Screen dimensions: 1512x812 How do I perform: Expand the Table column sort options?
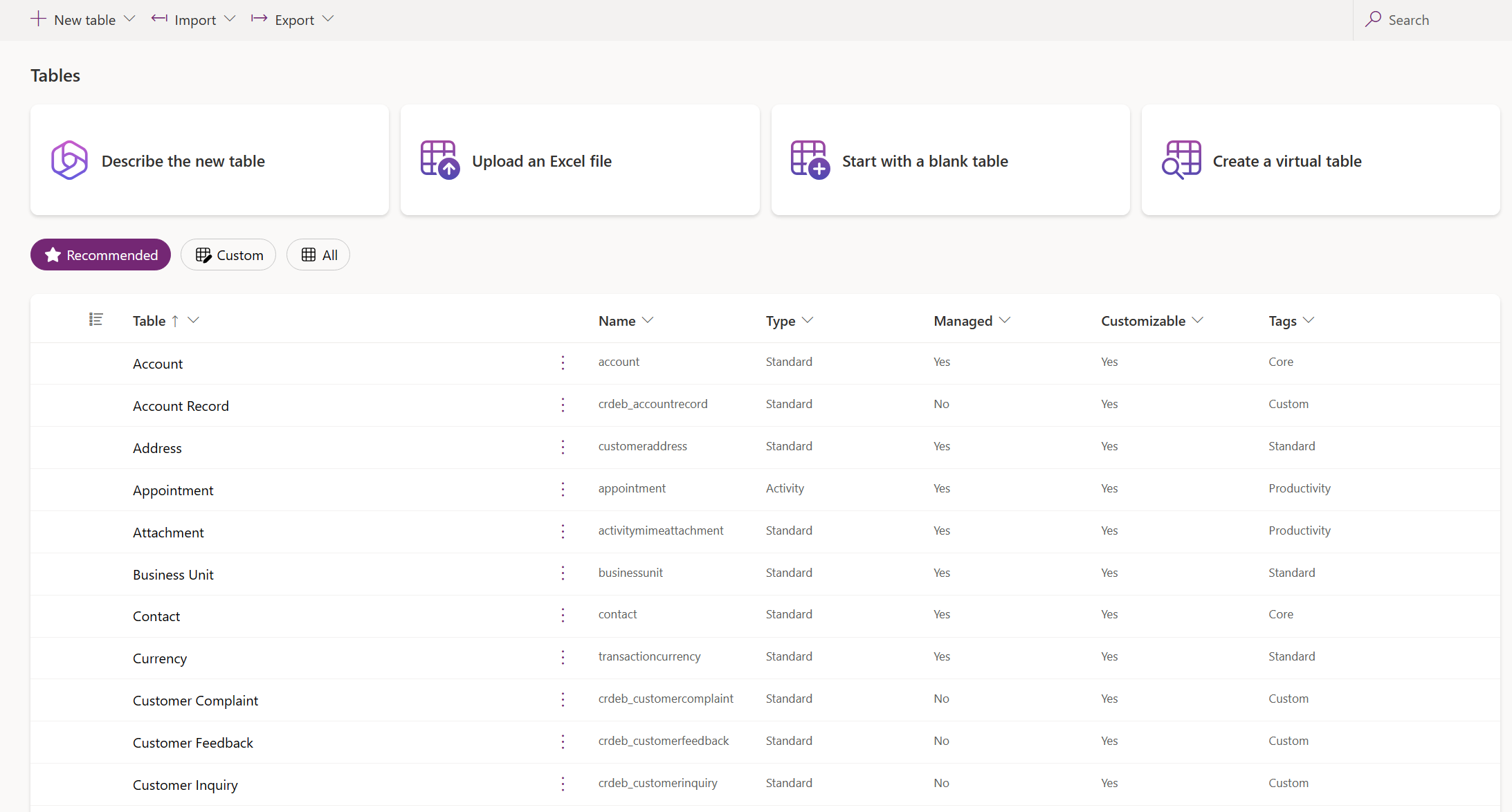(196, 320)
